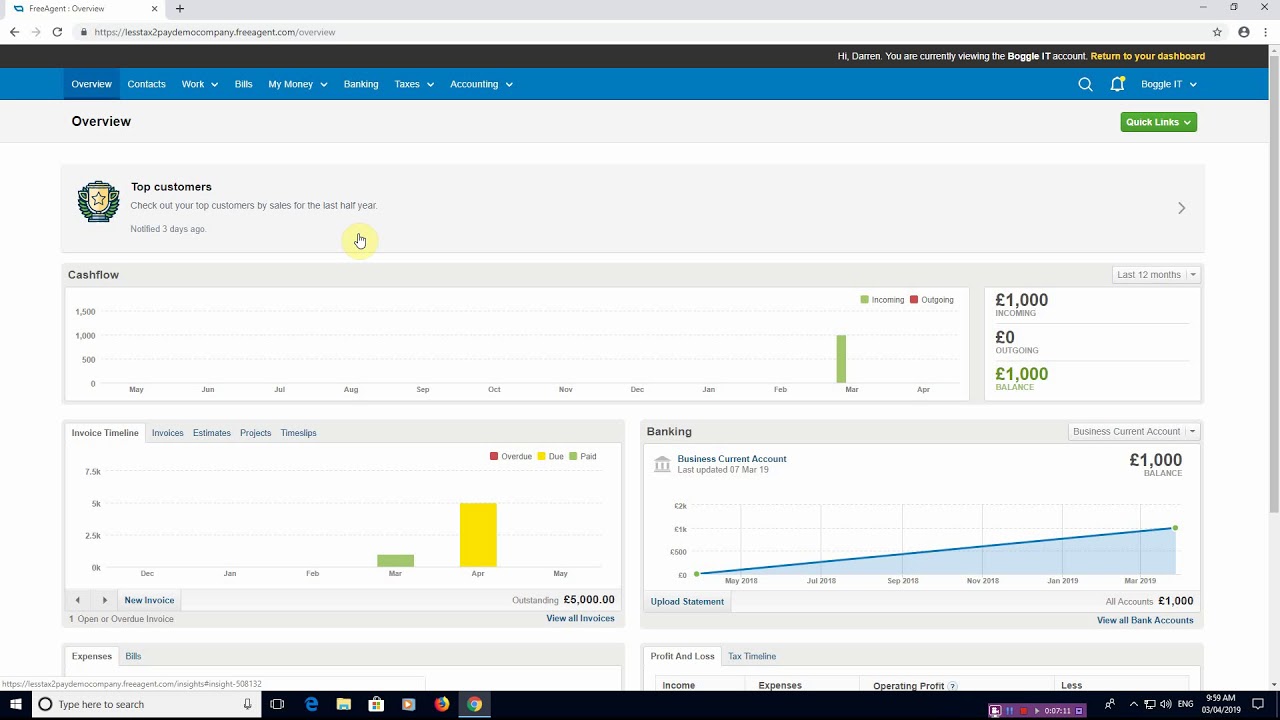Open the notifications bell
This screenshot has width=1280, height=720.
[1117, 84]
